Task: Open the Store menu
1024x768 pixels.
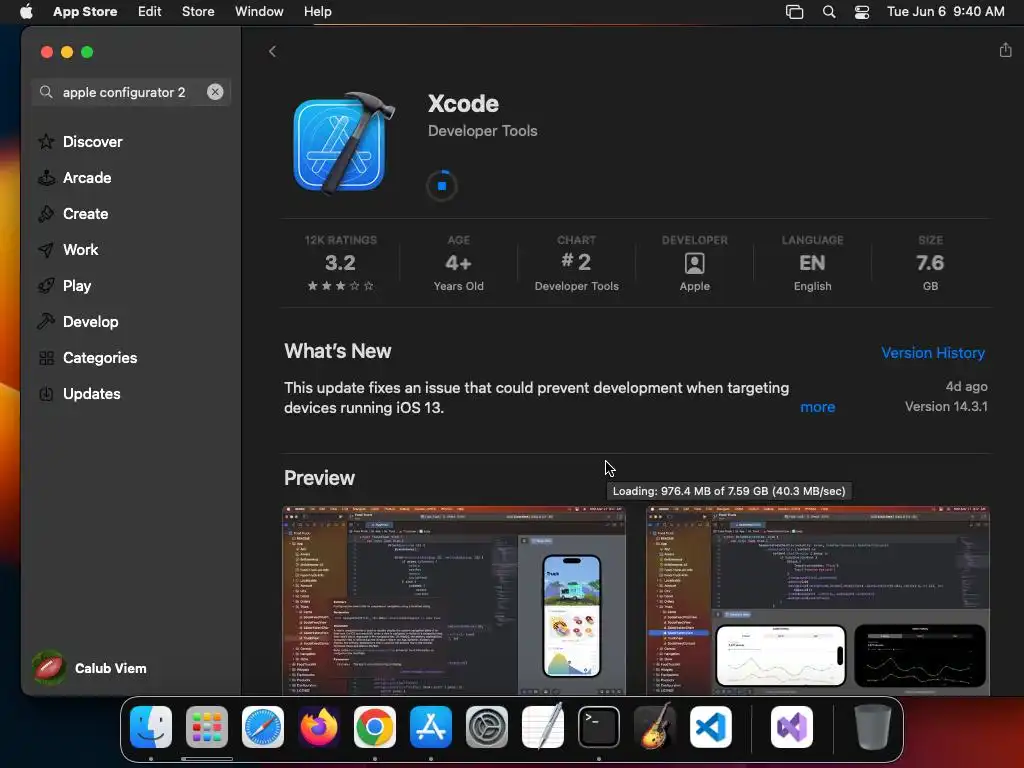Action: click(x=198, y=11)
